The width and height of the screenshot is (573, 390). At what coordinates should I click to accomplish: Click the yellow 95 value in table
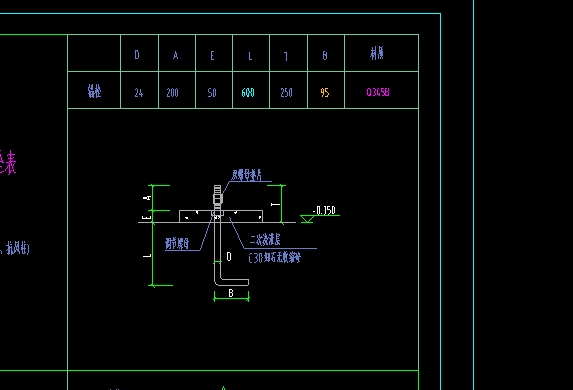[x=325, y=93]
